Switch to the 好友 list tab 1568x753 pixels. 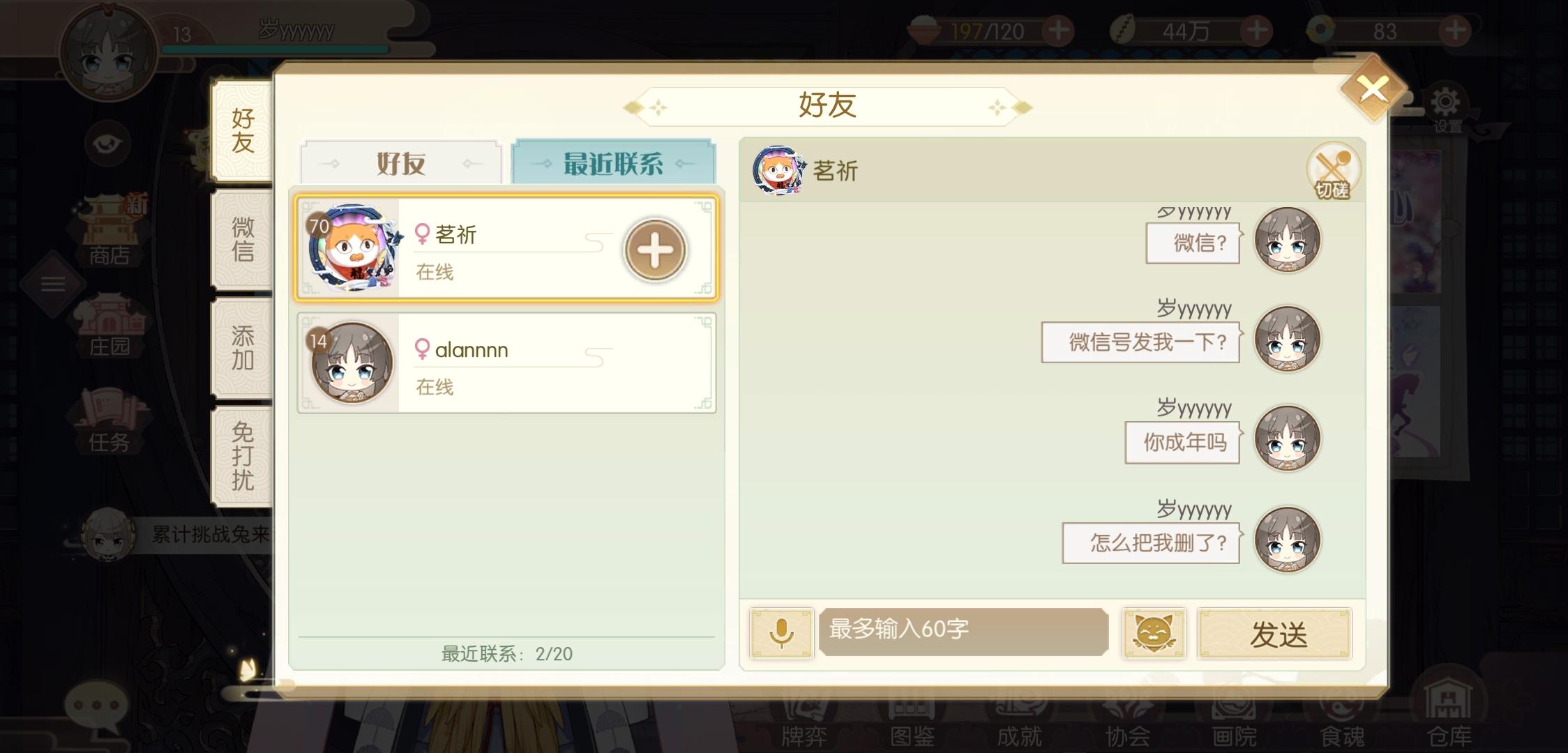(x=401, y=163)
